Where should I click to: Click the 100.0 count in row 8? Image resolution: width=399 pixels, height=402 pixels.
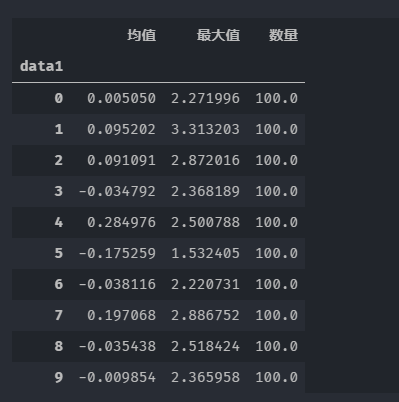pyautogui.click(x=277, y=346)
